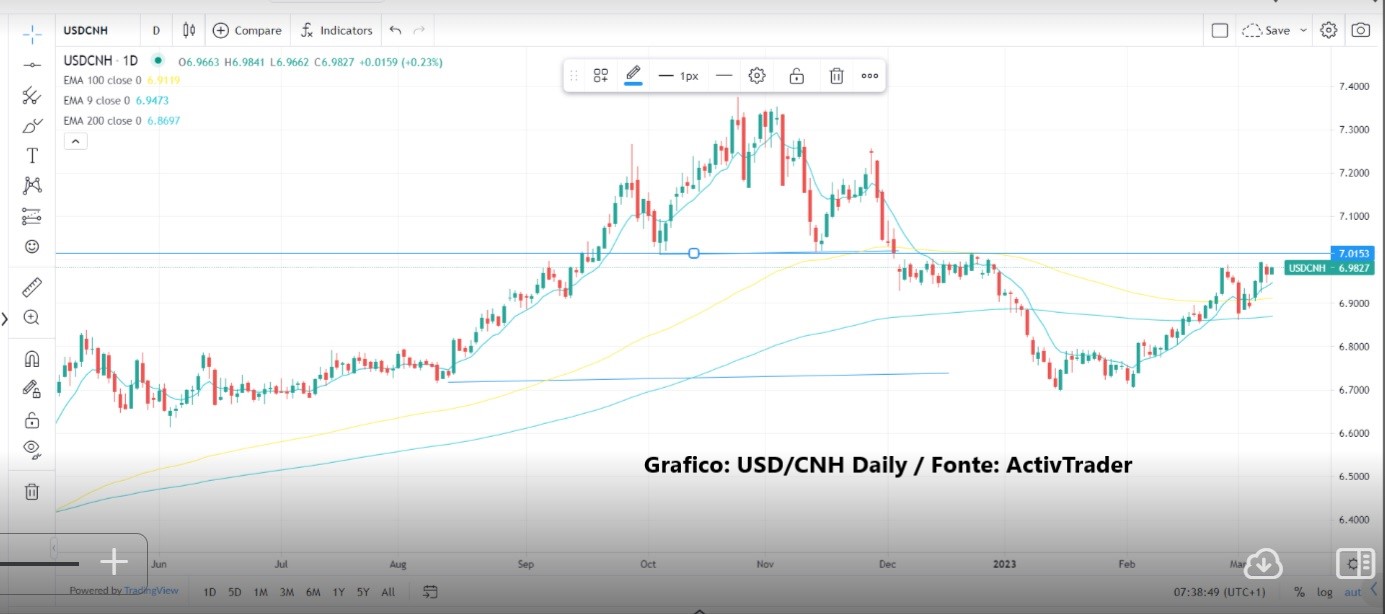Open the line color swatch in floating toolbar
Viewport: 1385px width, 614px height.
click(632, 75)
